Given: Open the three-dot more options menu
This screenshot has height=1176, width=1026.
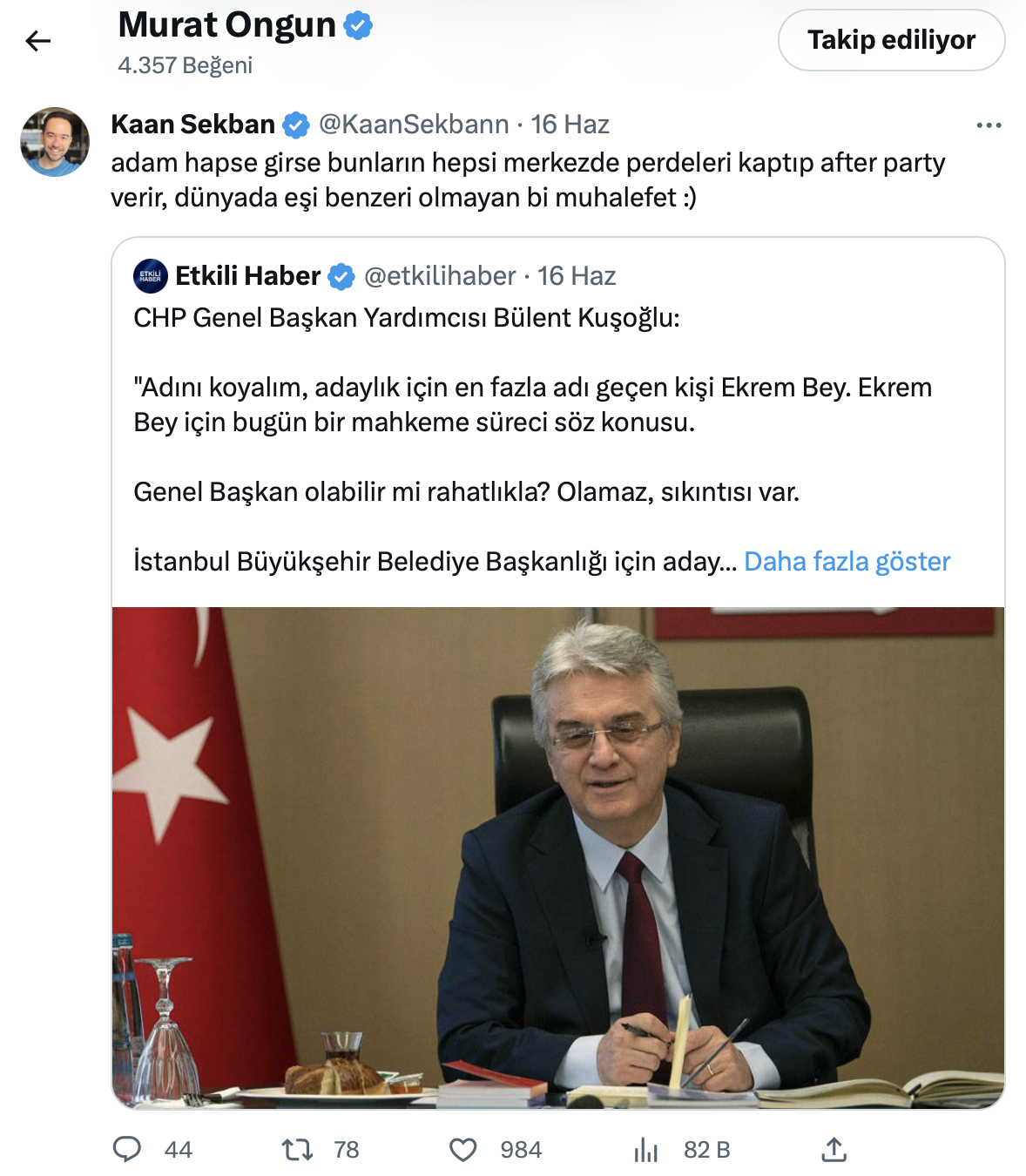Looking at the screenshot, I should click(x=989, y=125).
